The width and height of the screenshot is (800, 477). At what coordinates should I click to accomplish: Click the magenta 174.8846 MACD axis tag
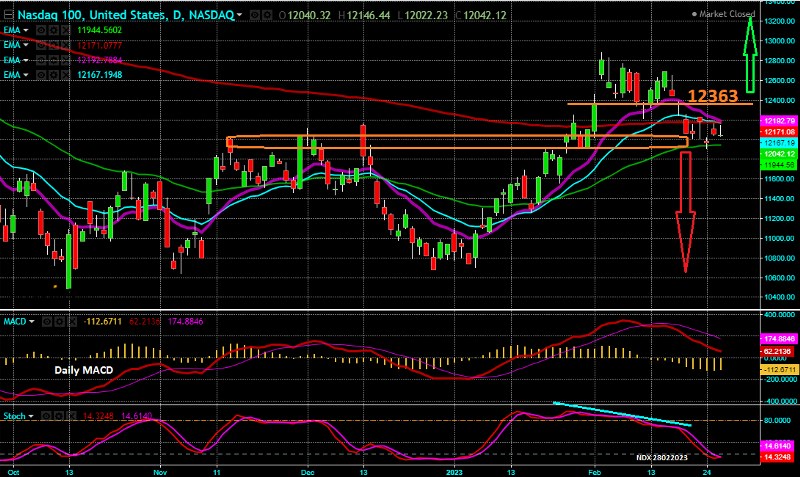pos(779,339)
